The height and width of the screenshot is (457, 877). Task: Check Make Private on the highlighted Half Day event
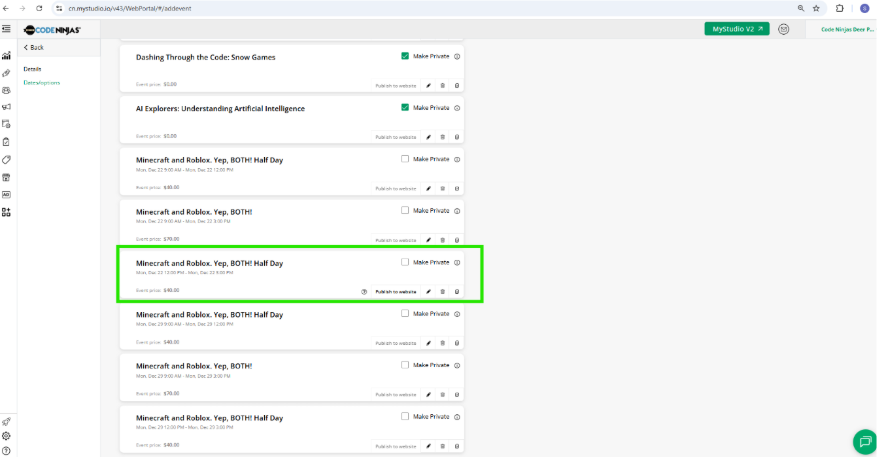(405, 262)
